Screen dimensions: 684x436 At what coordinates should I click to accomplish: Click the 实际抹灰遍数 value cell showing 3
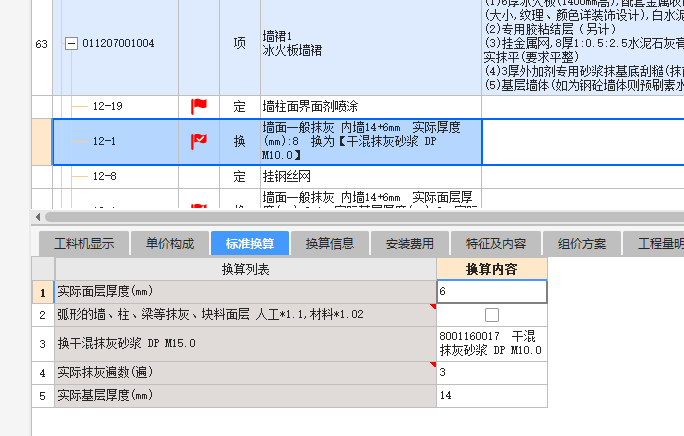tap(492, 373)
